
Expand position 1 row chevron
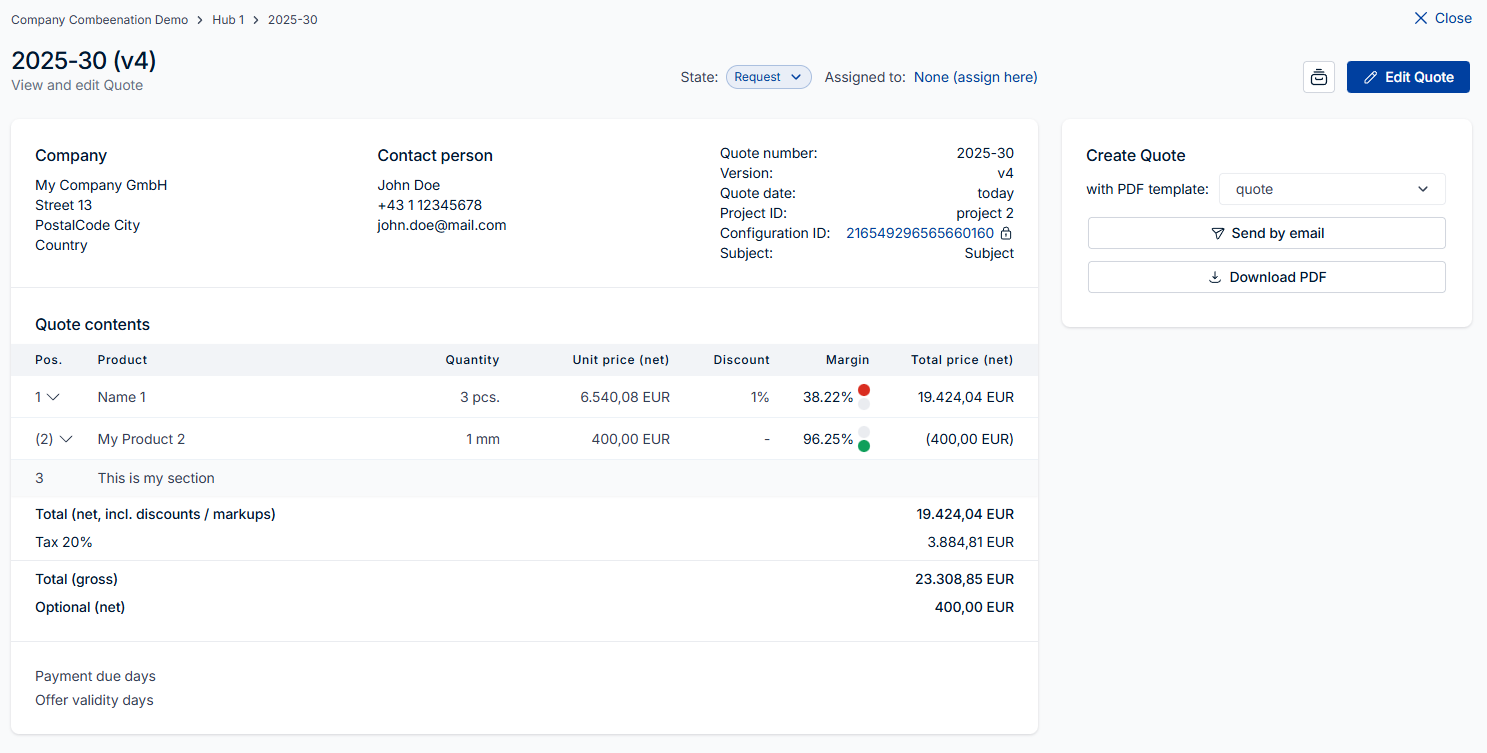click(53, 397)
